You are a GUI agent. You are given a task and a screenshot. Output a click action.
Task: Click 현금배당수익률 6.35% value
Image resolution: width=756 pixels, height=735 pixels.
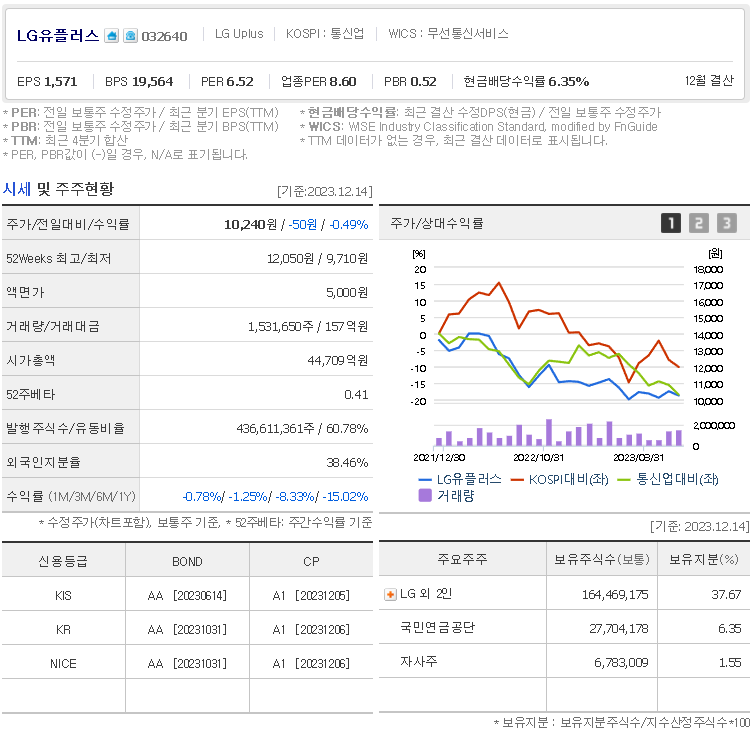pyautogui.click(x=526, y=82)
